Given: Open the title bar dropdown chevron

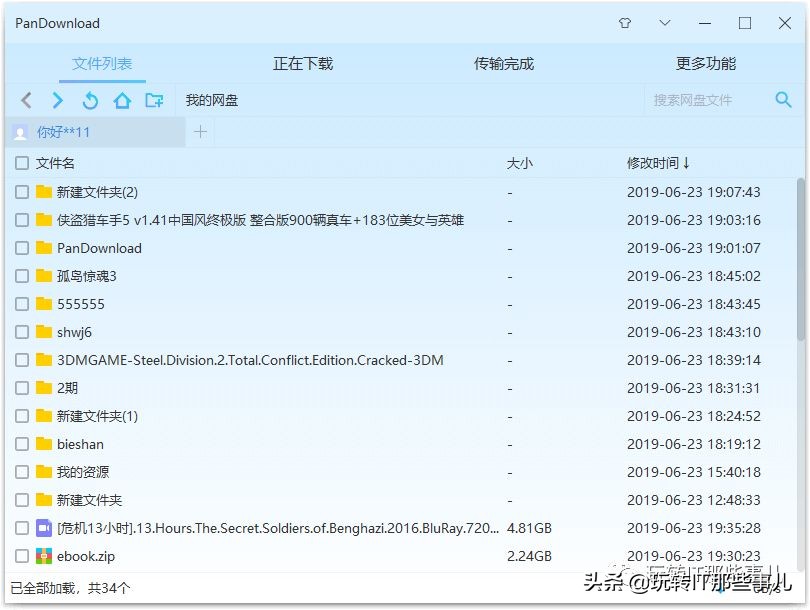Looking at the screenshot, I should (x=663, y=22).
